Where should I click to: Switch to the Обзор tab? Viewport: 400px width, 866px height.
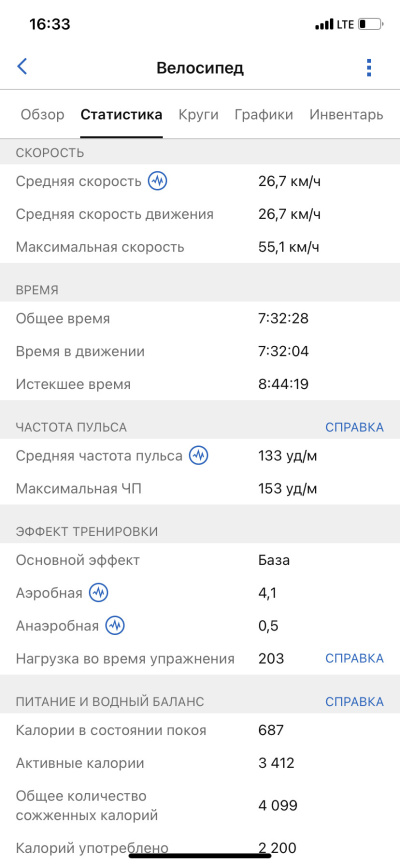43,115
